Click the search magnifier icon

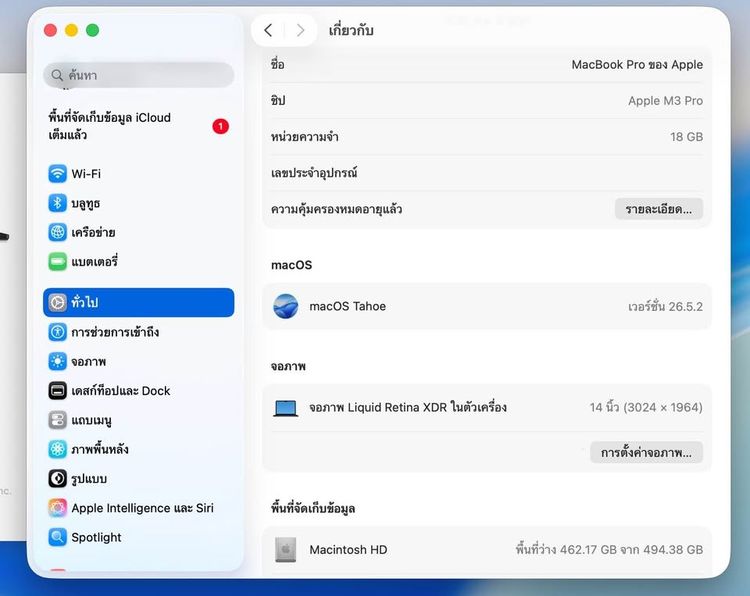point(57,75)
